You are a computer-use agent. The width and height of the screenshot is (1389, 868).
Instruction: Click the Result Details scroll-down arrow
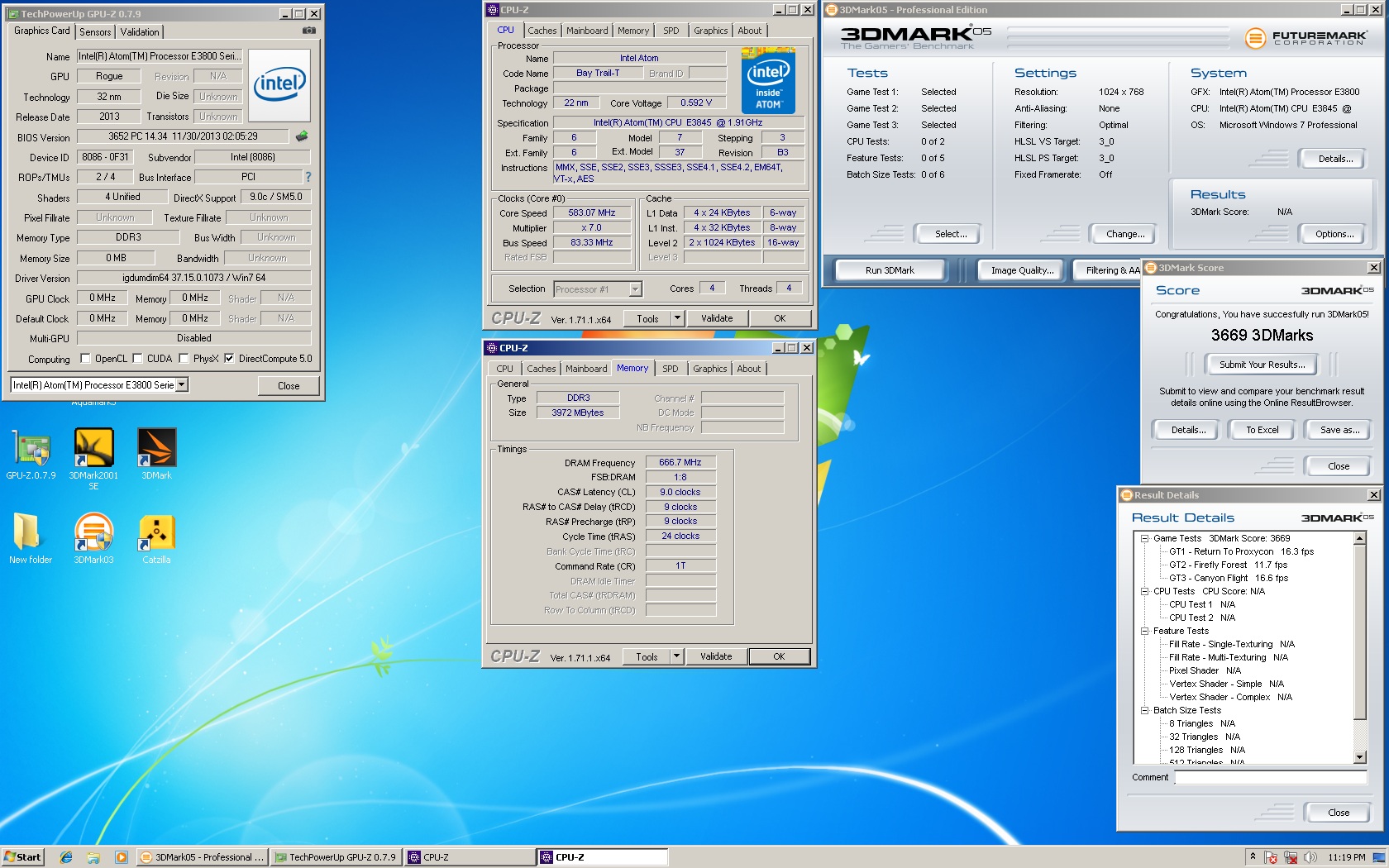[1360, 757]
